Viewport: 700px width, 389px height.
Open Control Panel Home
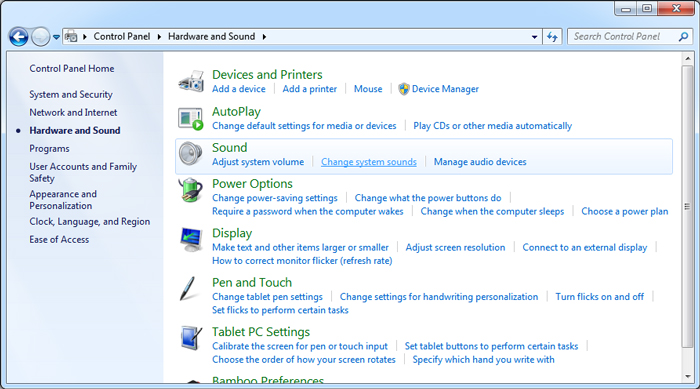point(72,68)
